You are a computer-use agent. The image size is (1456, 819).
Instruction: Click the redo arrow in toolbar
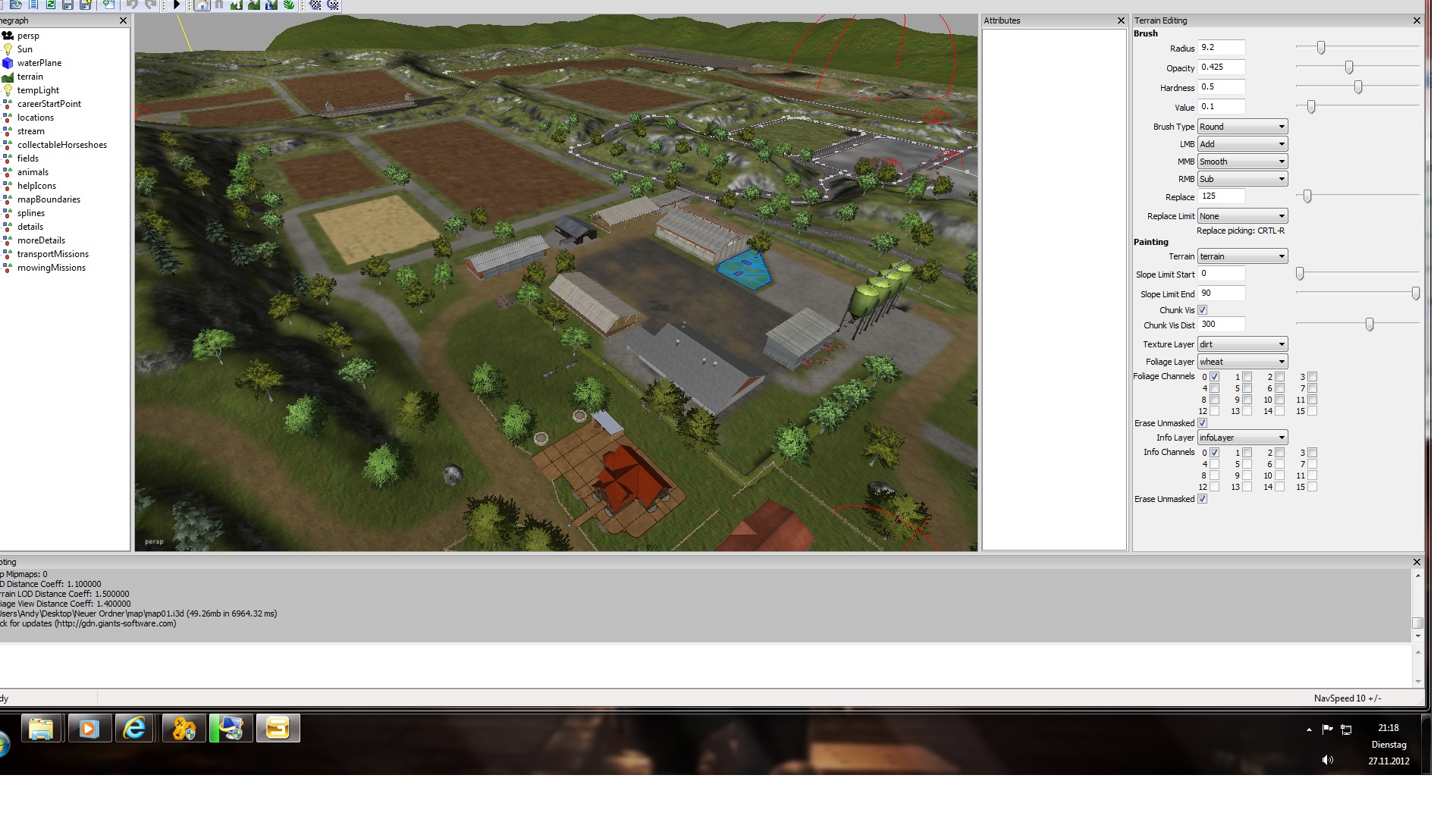pos(150,5)
